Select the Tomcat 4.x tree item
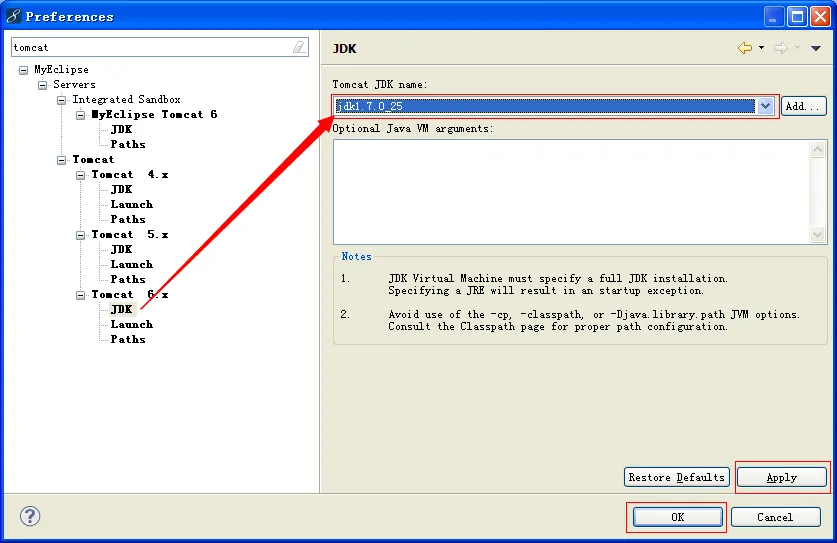 (x=130, y=174)
